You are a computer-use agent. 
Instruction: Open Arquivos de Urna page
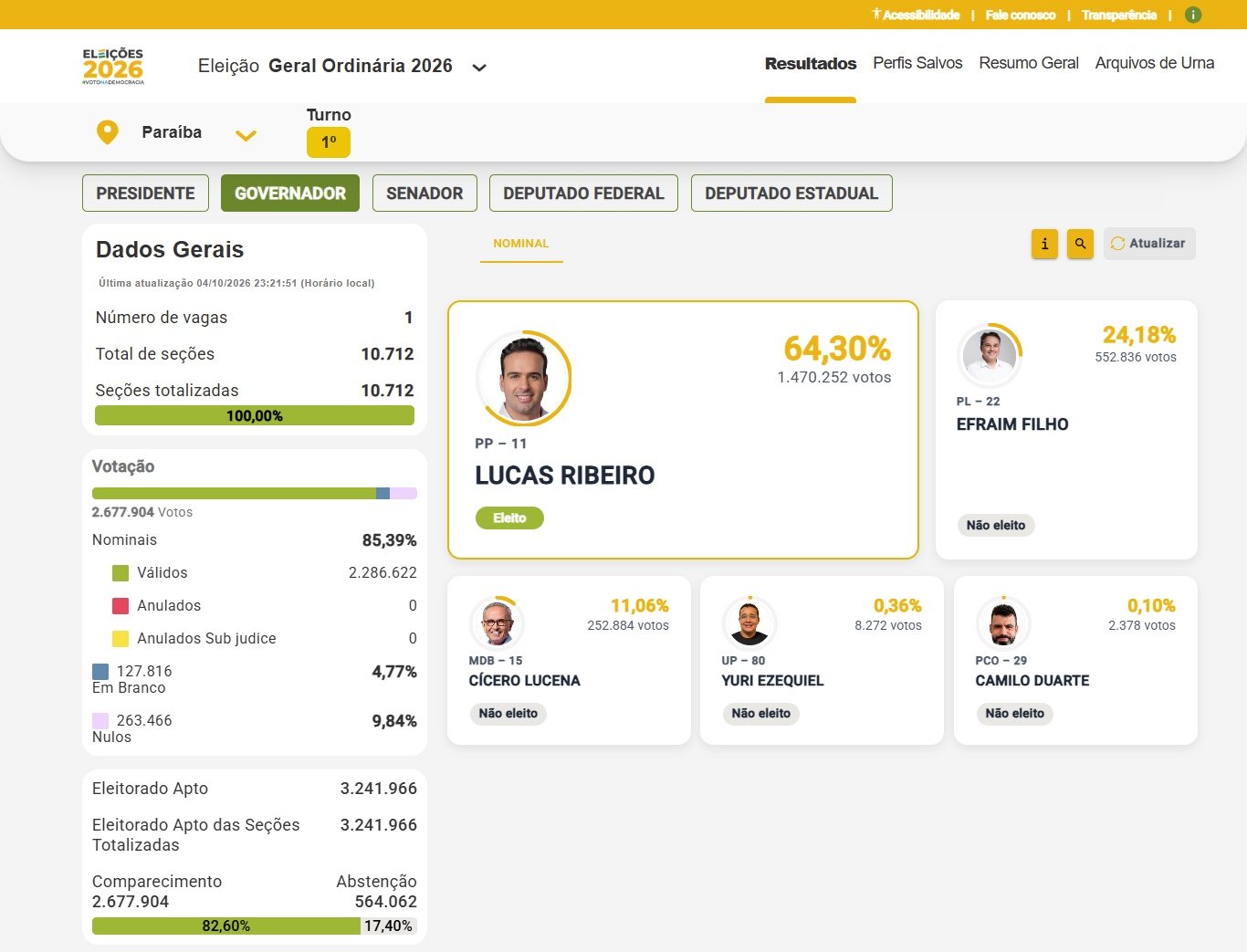(x=1155, y=63)
